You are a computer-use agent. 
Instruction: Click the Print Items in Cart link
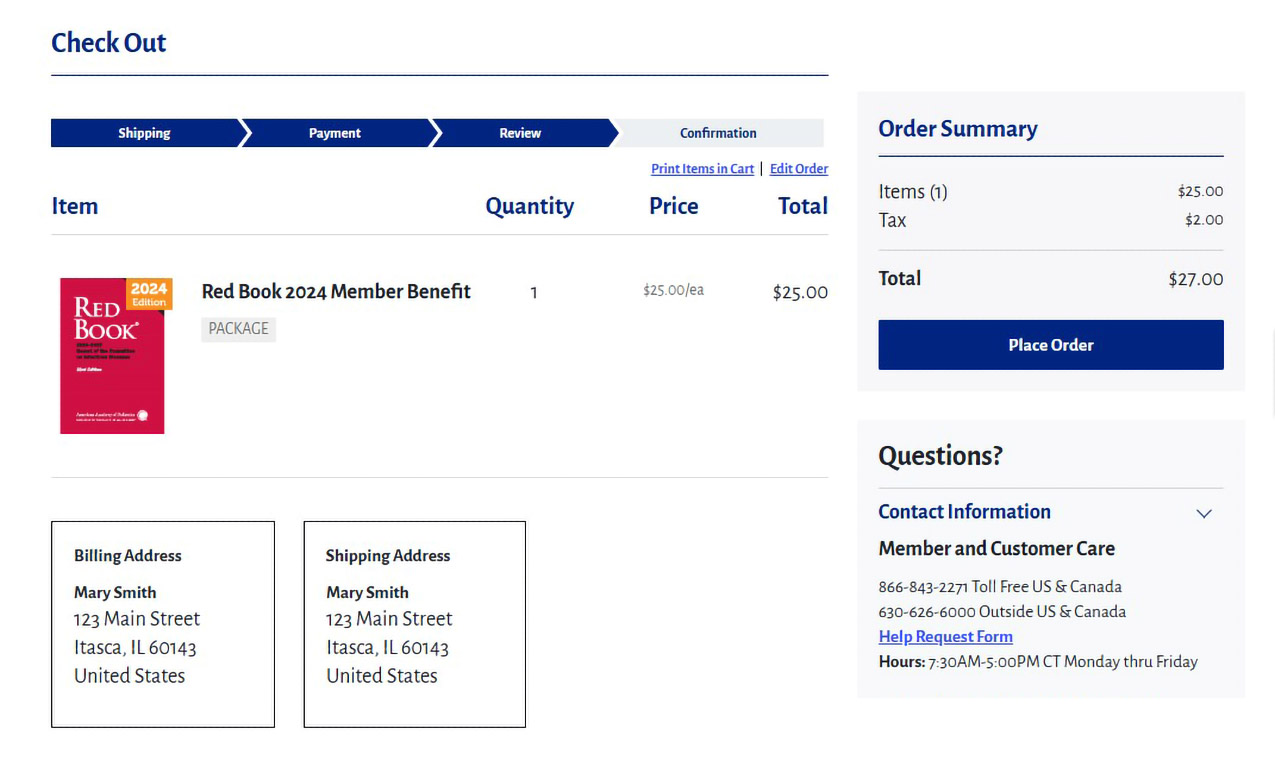click(x=702, y=169)
